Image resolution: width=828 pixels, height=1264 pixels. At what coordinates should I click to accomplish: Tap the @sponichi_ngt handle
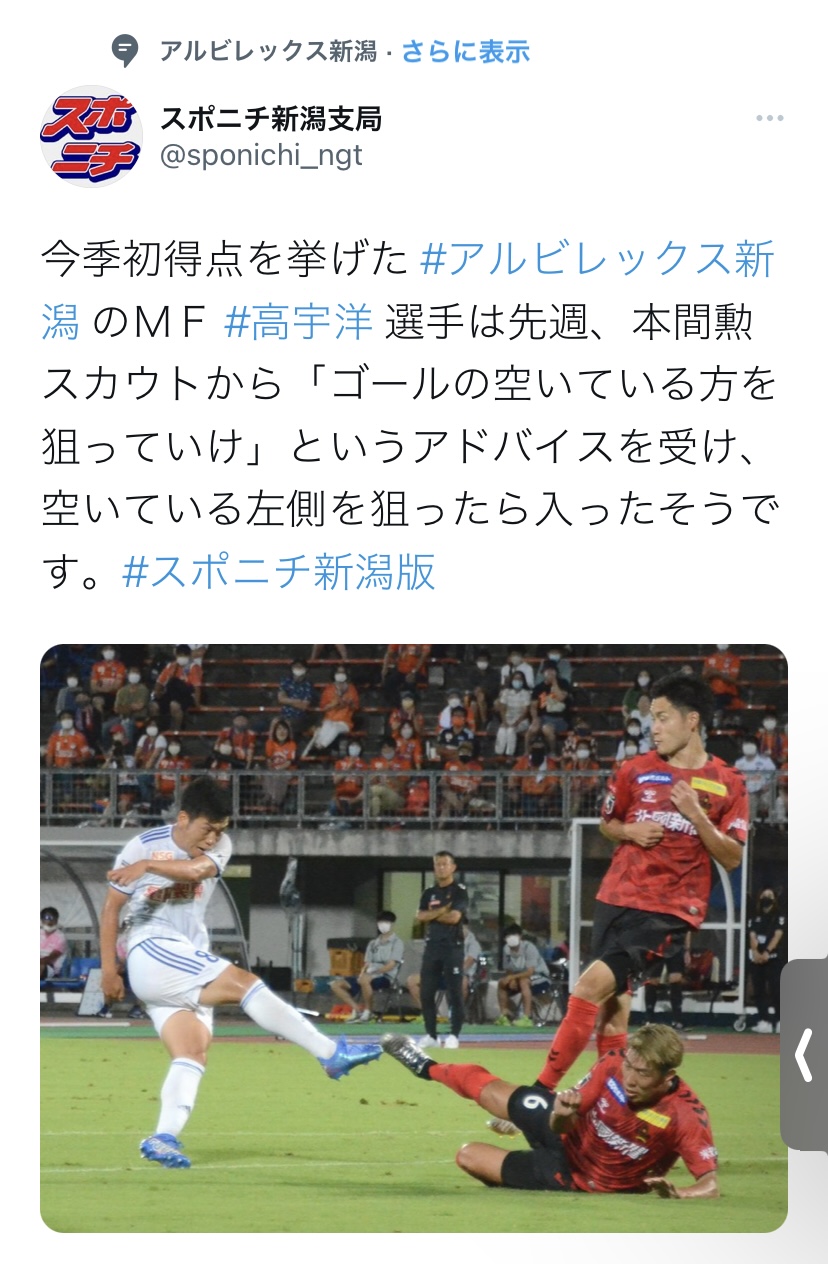pyautogui.click(x=261, y=156)
